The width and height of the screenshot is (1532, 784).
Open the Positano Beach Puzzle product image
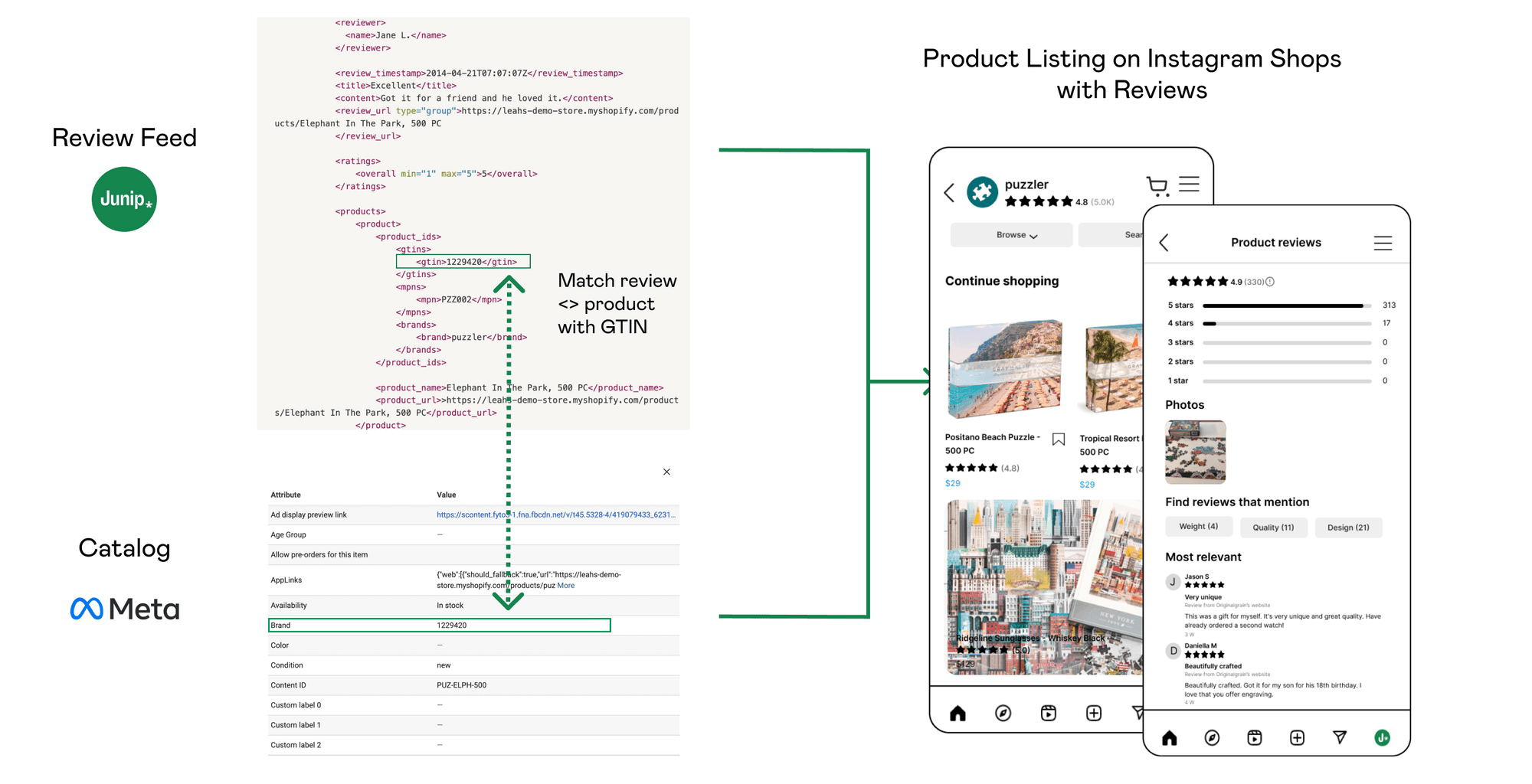1005,369
